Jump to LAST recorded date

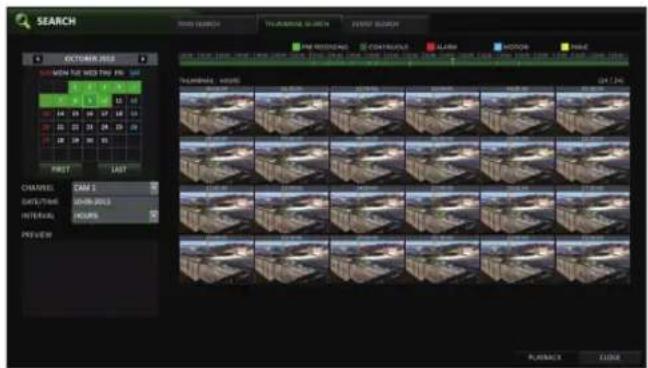[x=119, y=170]
